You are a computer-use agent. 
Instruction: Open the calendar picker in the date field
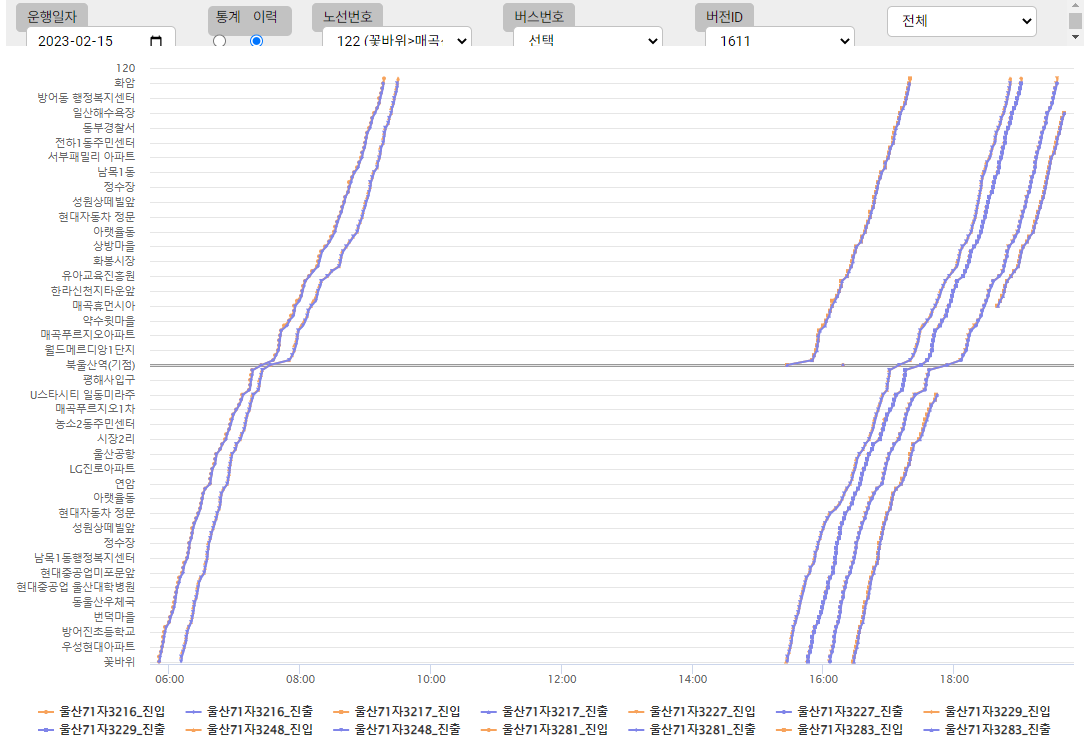click(x=156, y=41)
